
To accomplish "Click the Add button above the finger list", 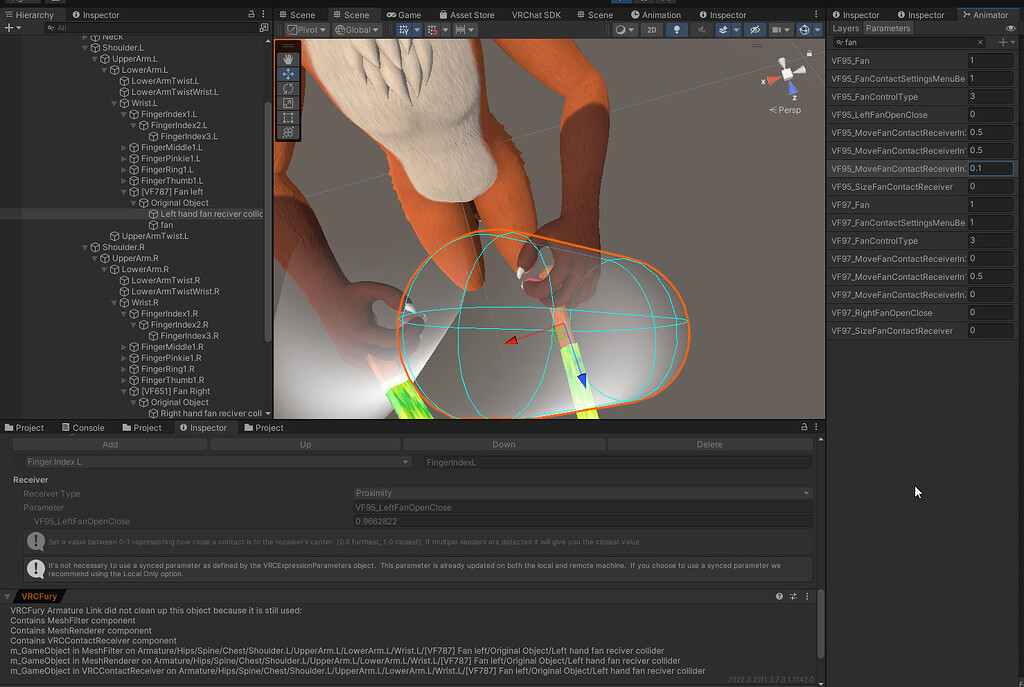I will tap(110, 443).
